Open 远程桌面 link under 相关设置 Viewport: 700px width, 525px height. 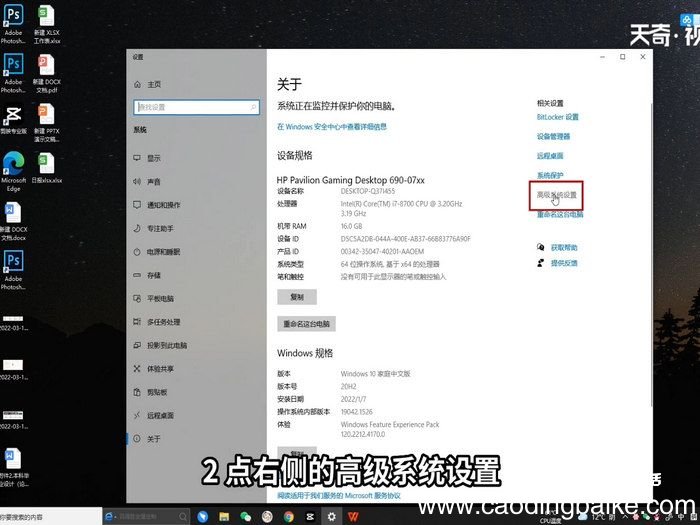point(550,156)
